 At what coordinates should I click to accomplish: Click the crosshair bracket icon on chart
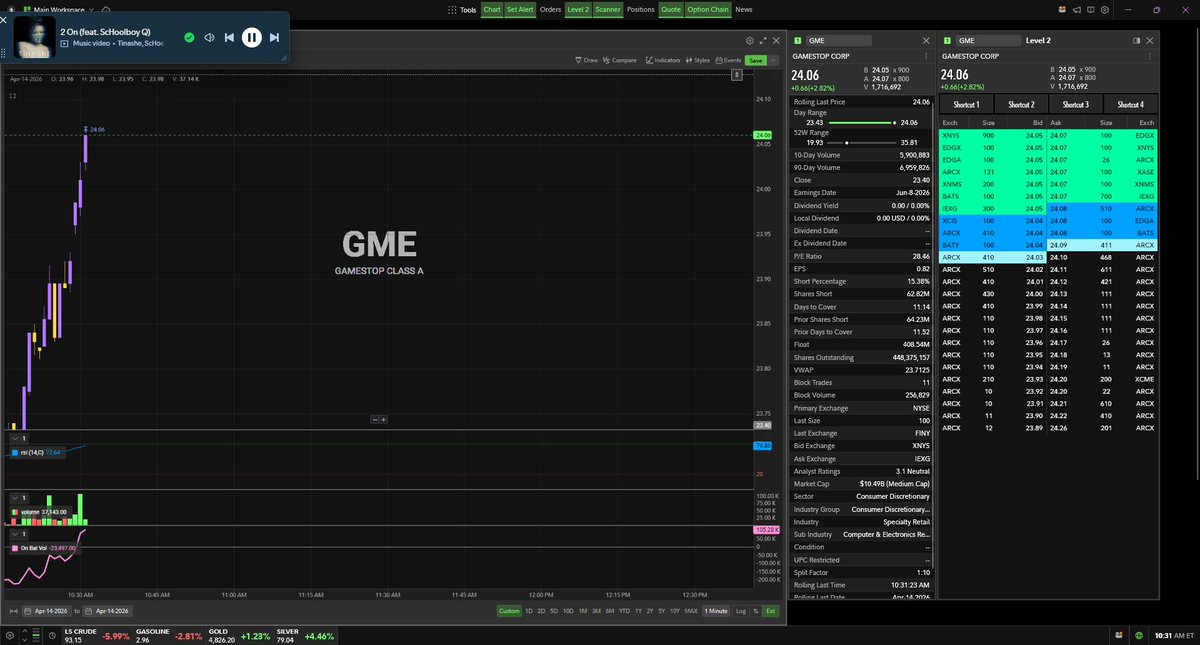click(x=13, y=96)
